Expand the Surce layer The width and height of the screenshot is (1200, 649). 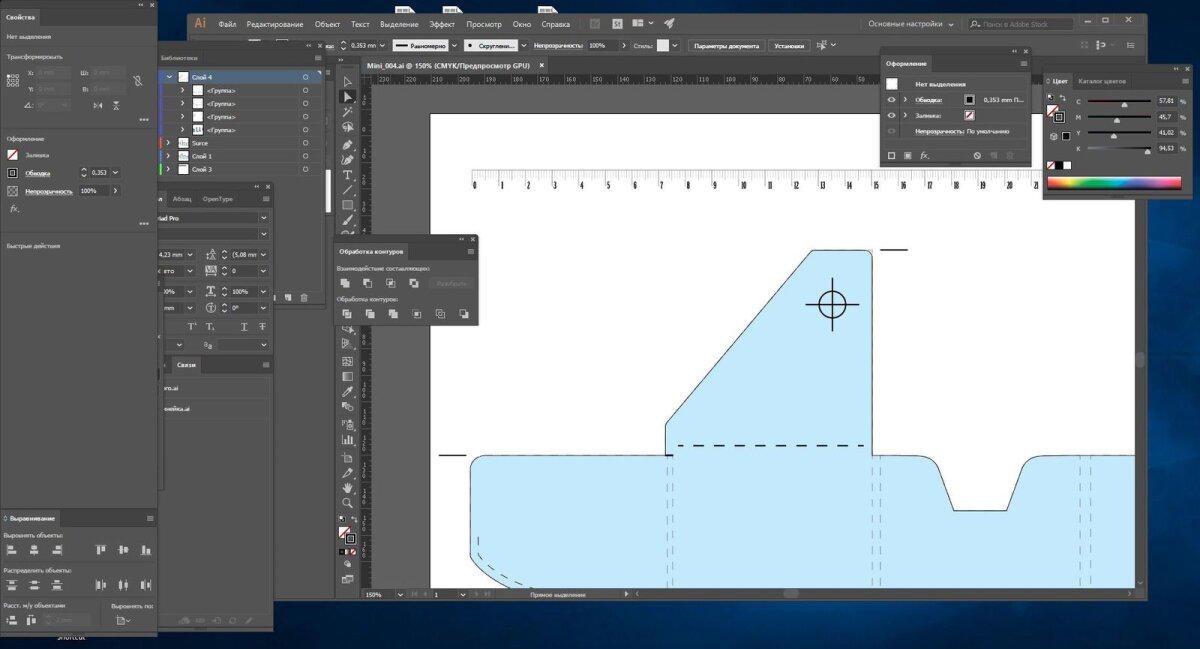pyautogui.click(x=169, y=143)
